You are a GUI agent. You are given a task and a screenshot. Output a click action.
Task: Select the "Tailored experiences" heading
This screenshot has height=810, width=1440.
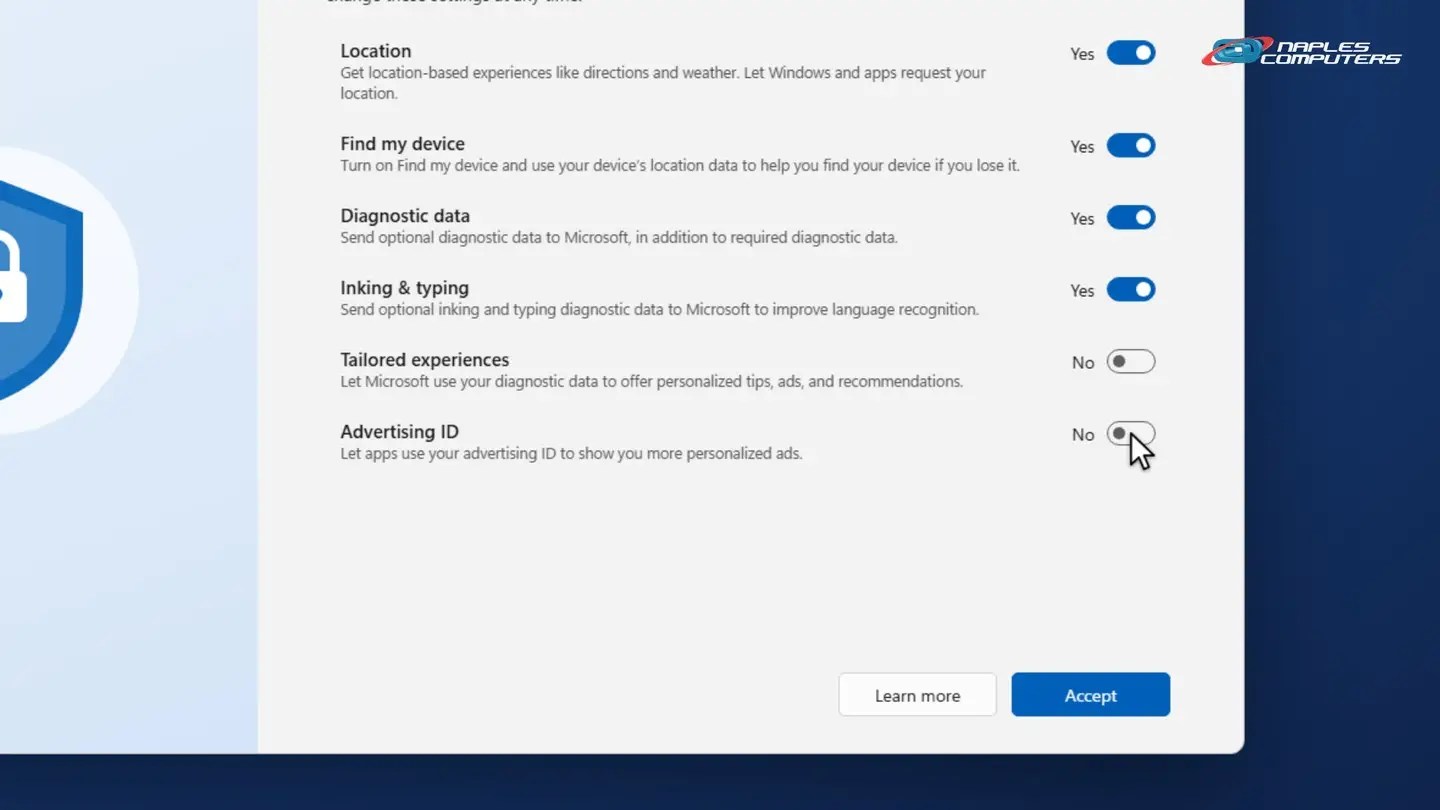point(425,360)
